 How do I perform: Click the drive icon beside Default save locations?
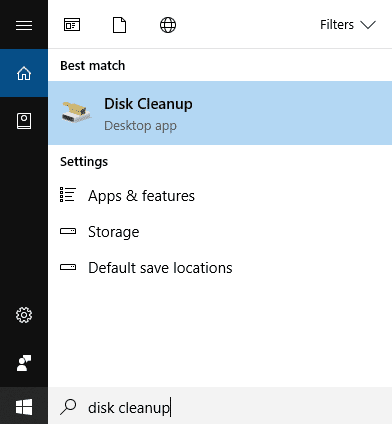68,267
